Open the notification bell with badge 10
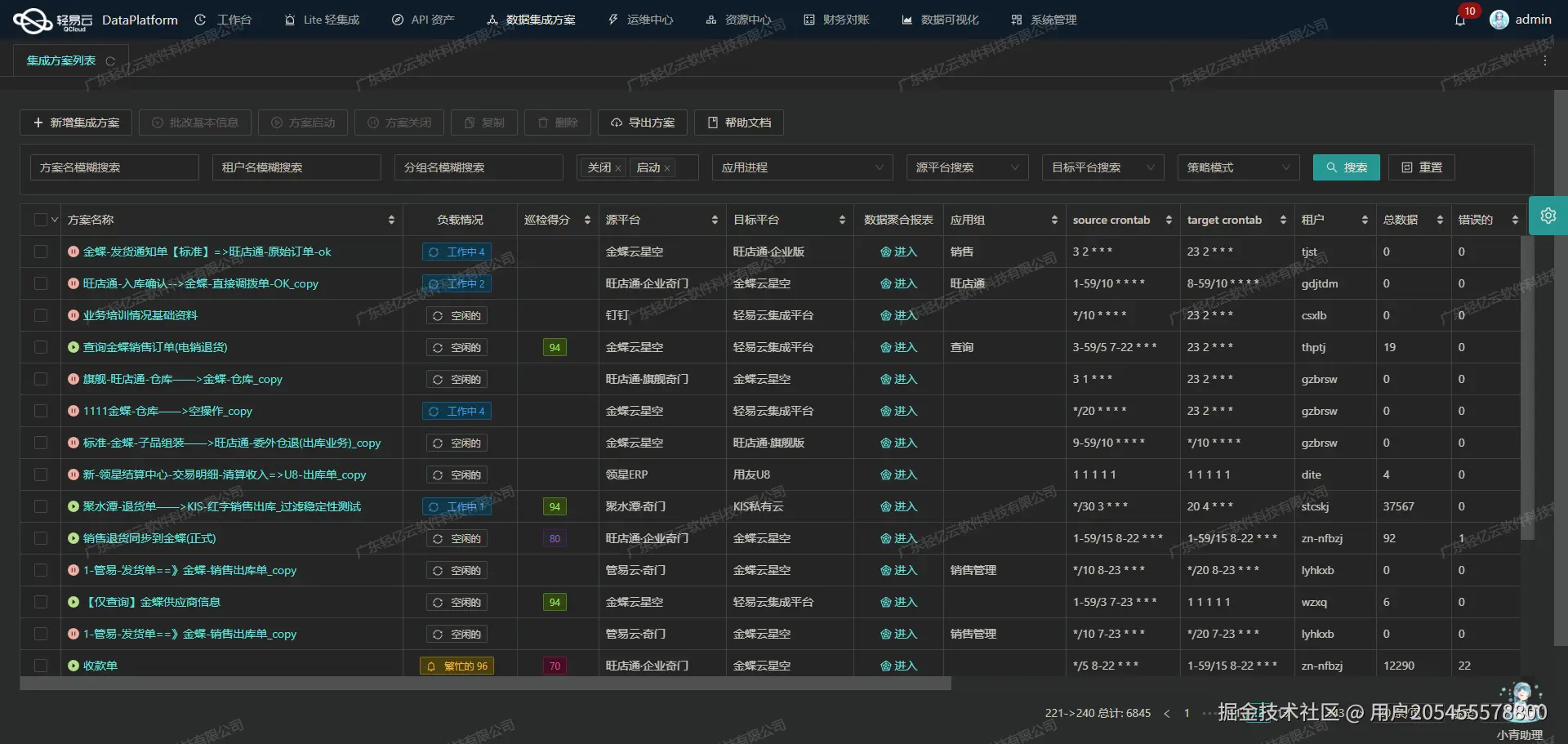 coord(1461,20)
